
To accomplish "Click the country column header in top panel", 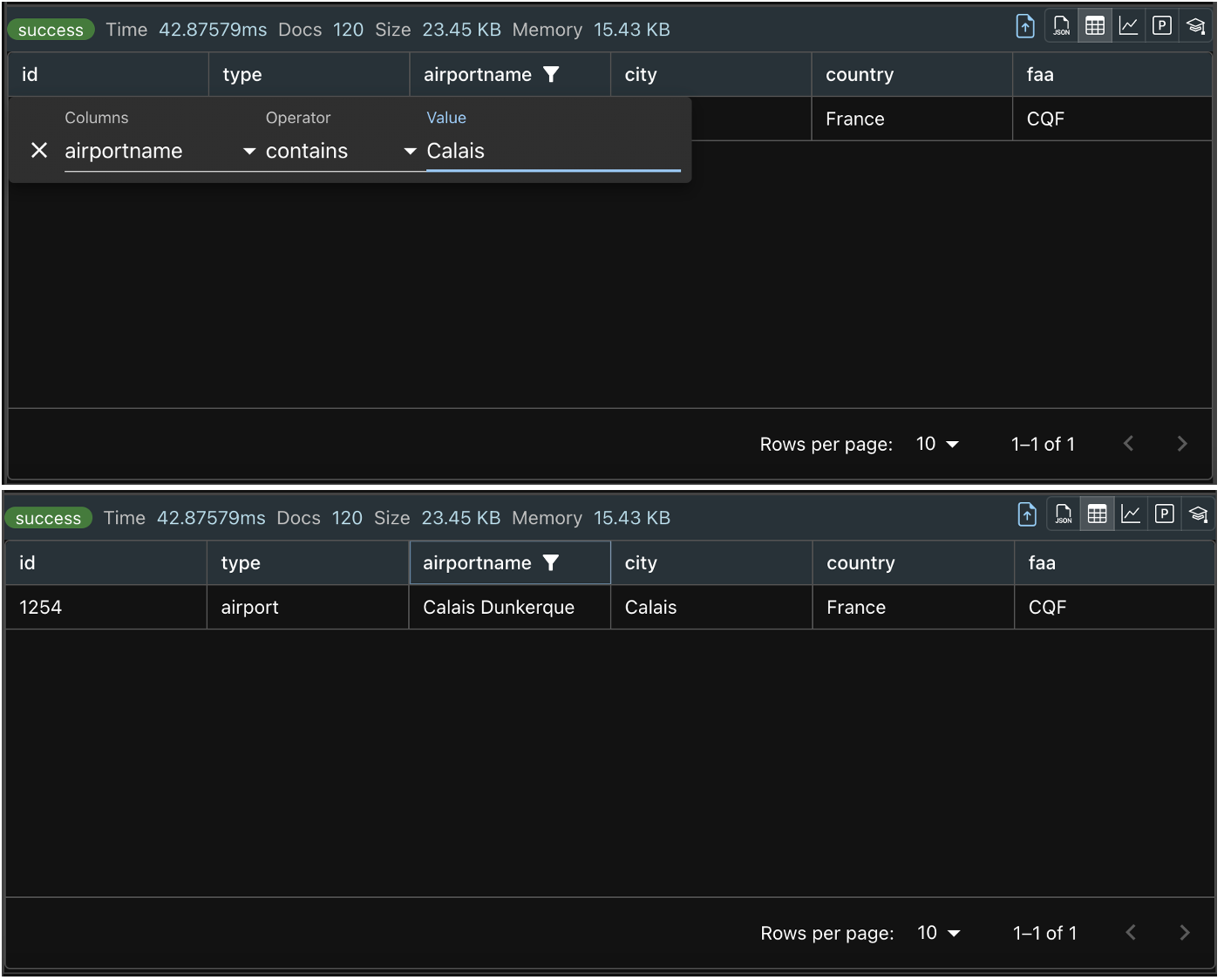I will click(912, 74).
